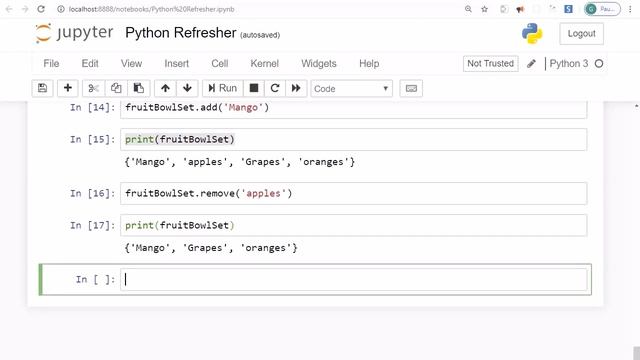The height and width of the screenshot is (360, 640).
Task: Click the browser back arrow
Action: click(9, 9)
